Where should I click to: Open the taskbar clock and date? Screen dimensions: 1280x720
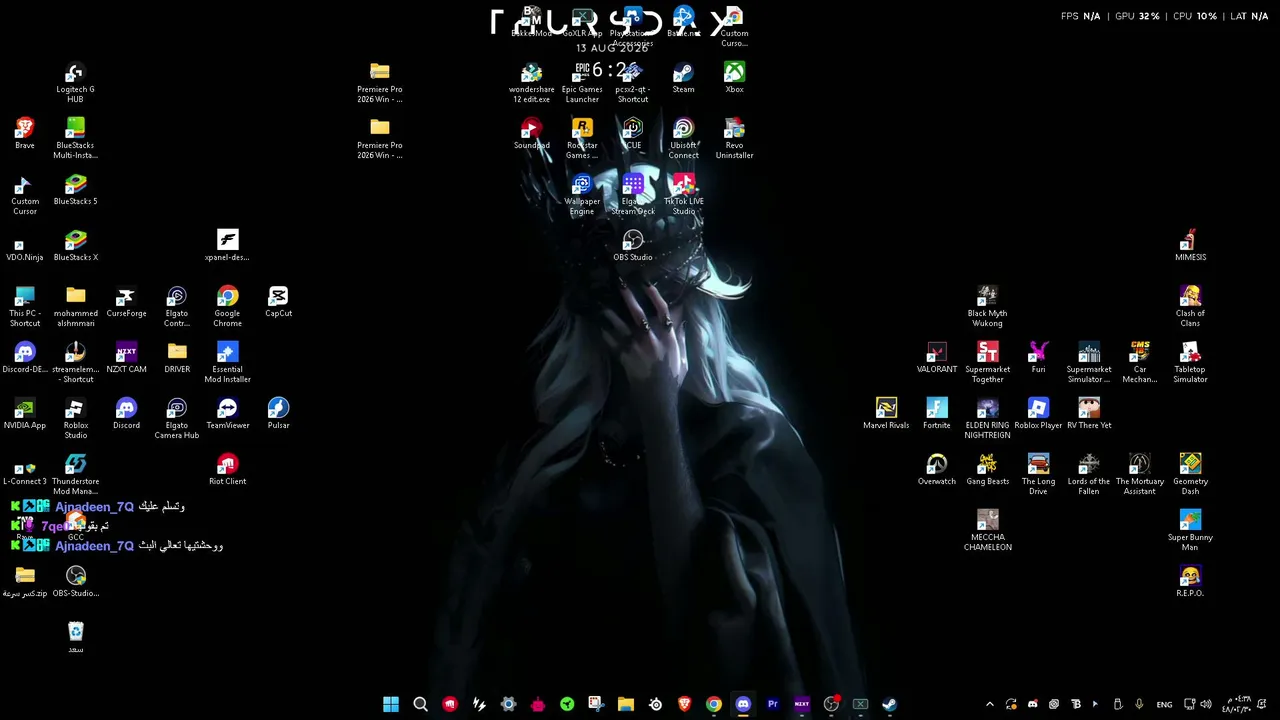pyautogui.click(x=1238, y=704)
